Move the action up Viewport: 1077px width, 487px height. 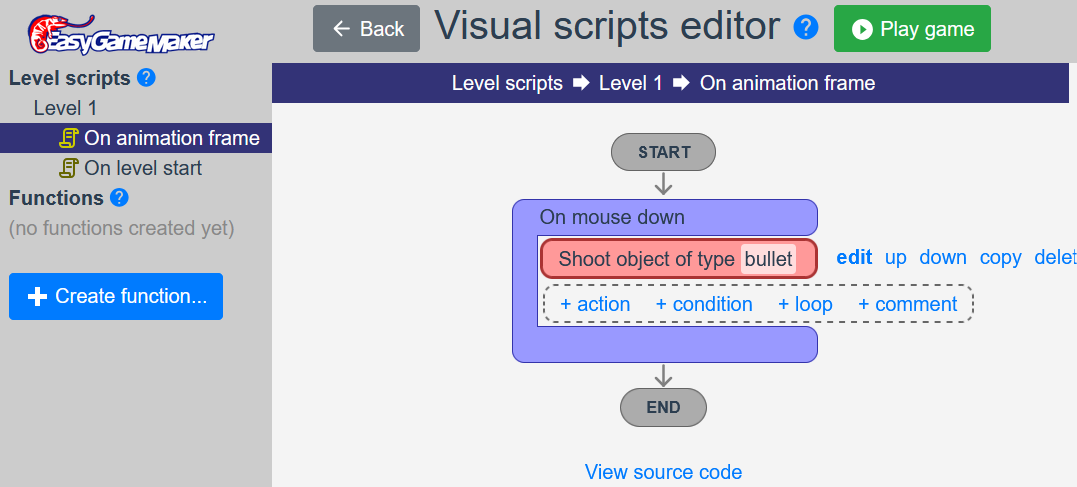896,258
